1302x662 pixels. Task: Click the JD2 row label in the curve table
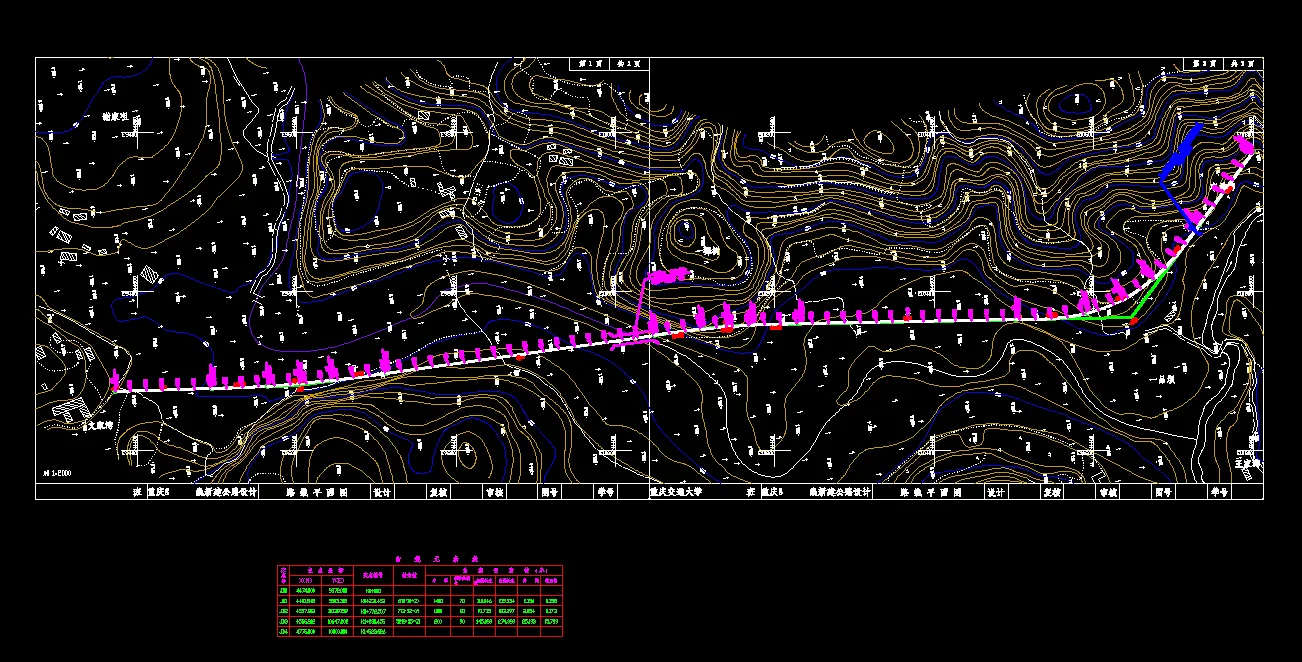pos(283,611)
